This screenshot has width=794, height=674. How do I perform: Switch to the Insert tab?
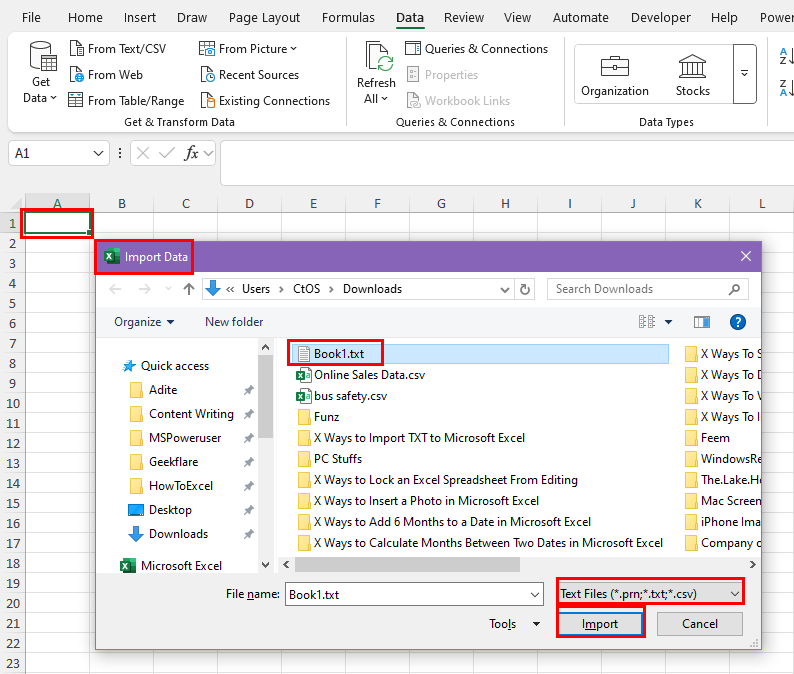140,18
